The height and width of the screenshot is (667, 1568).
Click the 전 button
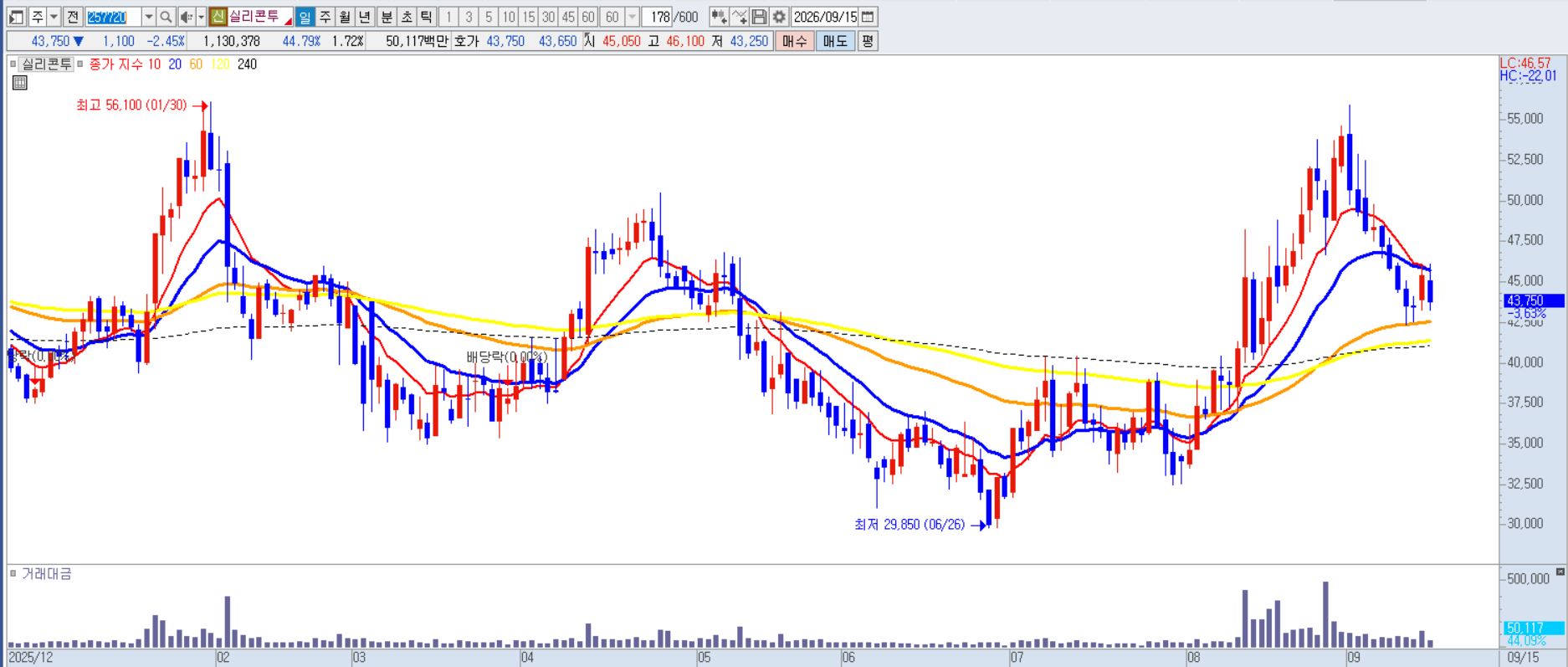[73, 17]
